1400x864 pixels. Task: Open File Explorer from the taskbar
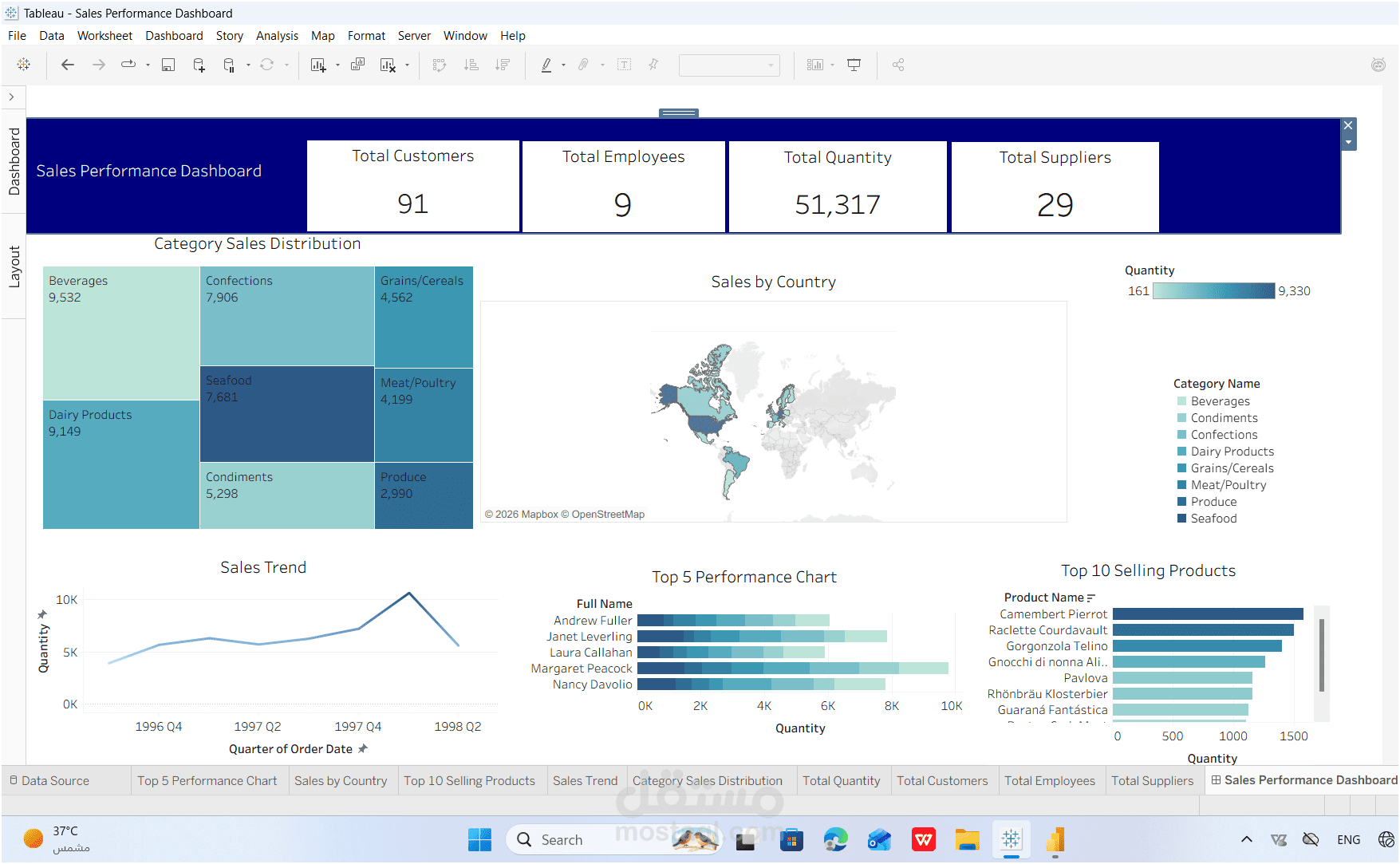(x=967, y=840)
